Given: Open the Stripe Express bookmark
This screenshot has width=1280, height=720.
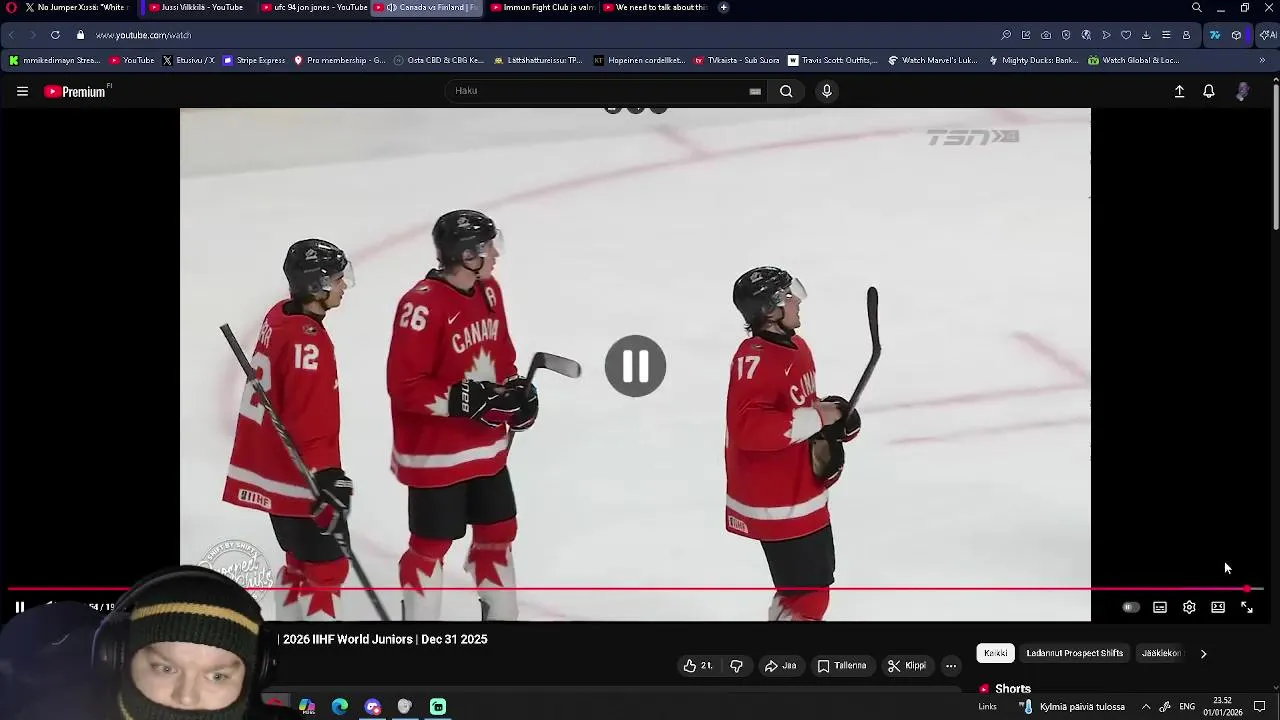Looking at the screenshot, I should click(255, 60).
